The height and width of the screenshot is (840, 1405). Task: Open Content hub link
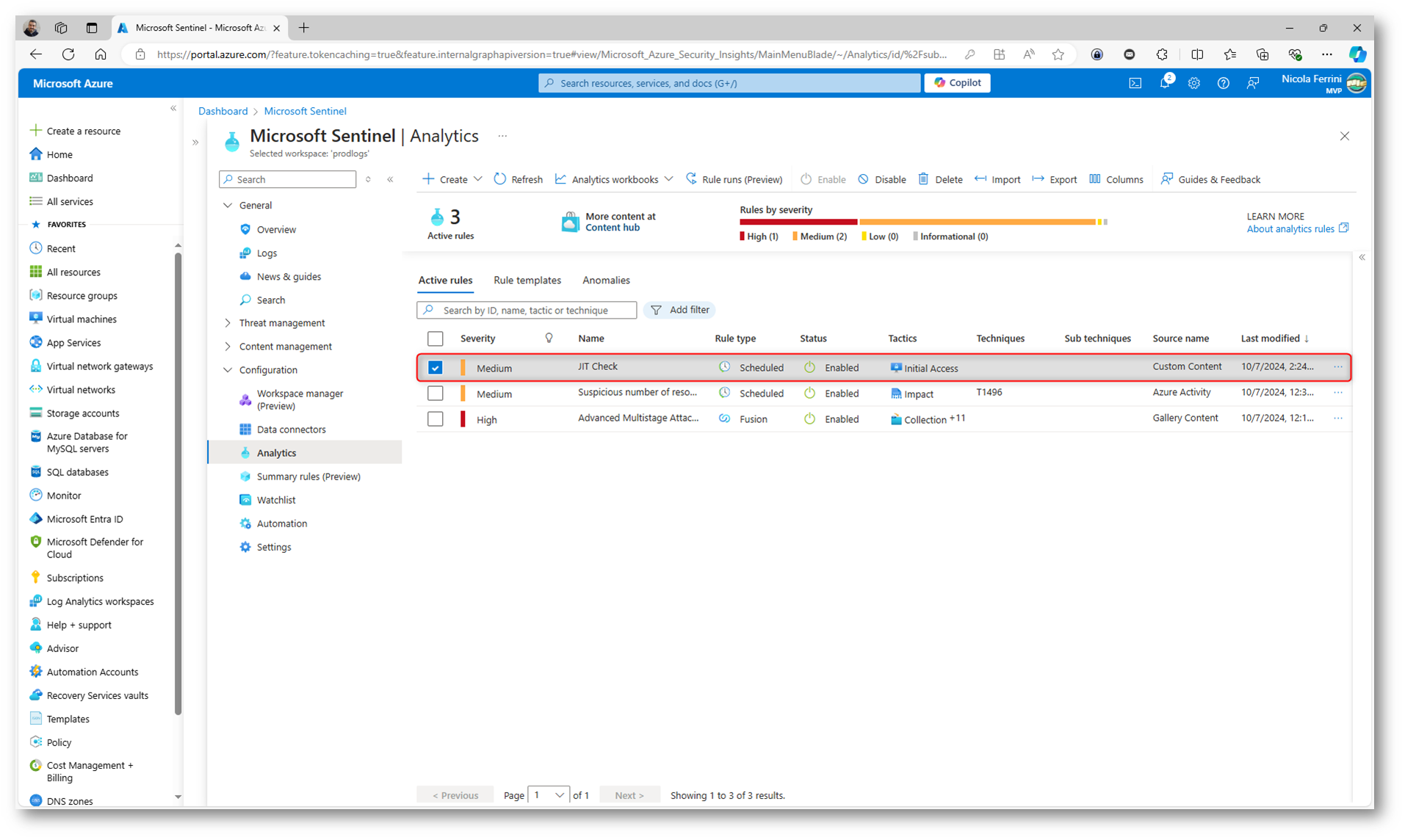click(613, 228)
